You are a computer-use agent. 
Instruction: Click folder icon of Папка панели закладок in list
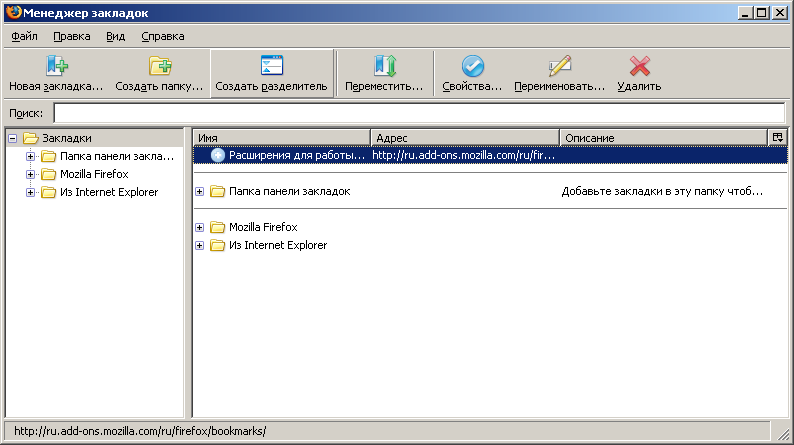tap(217, 191)
